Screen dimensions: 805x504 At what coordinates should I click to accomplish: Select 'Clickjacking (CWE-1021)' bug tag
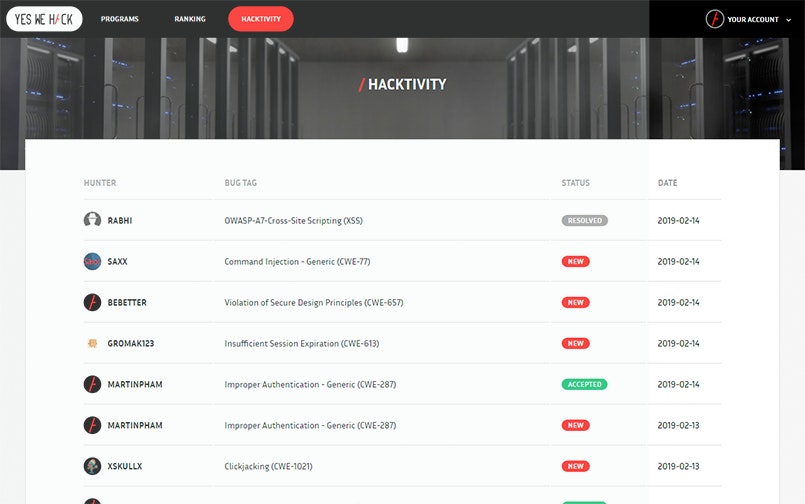(x=268, y=467)
